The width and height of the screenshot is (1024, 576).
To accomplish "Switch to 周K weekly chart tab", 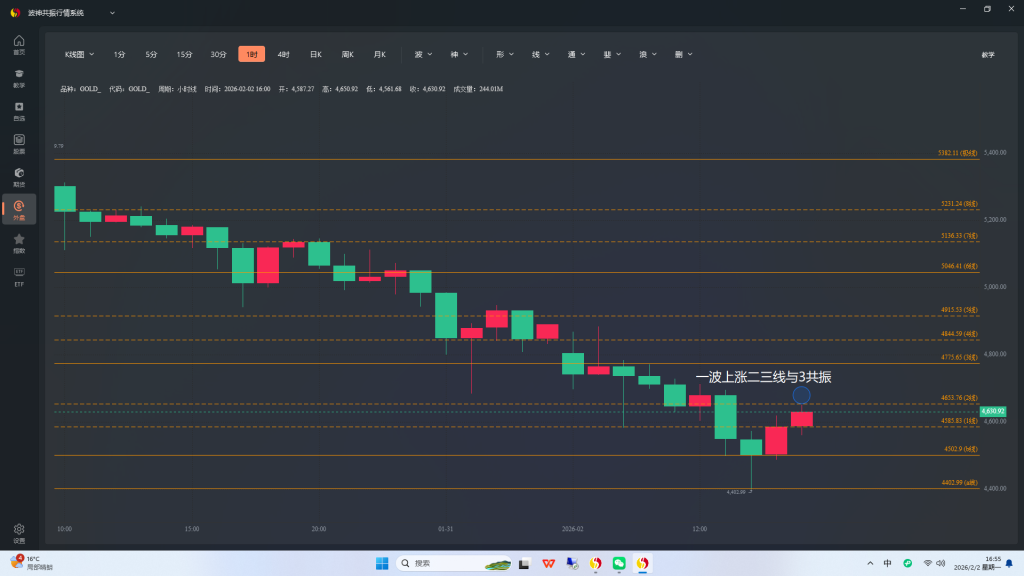I will (347, 54).
